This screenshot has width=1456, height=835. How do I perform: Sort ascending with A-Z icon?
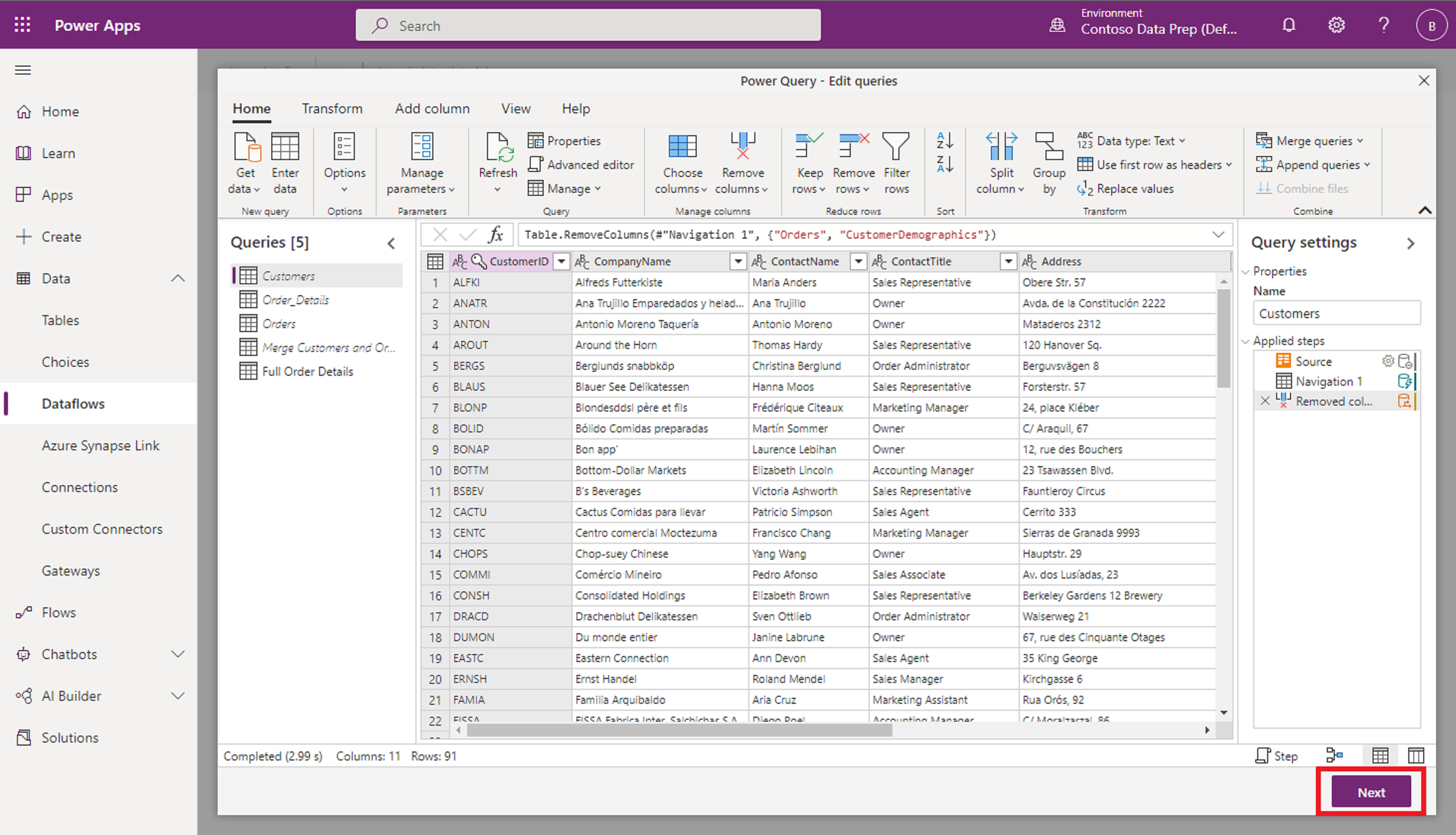click(945, 141)
